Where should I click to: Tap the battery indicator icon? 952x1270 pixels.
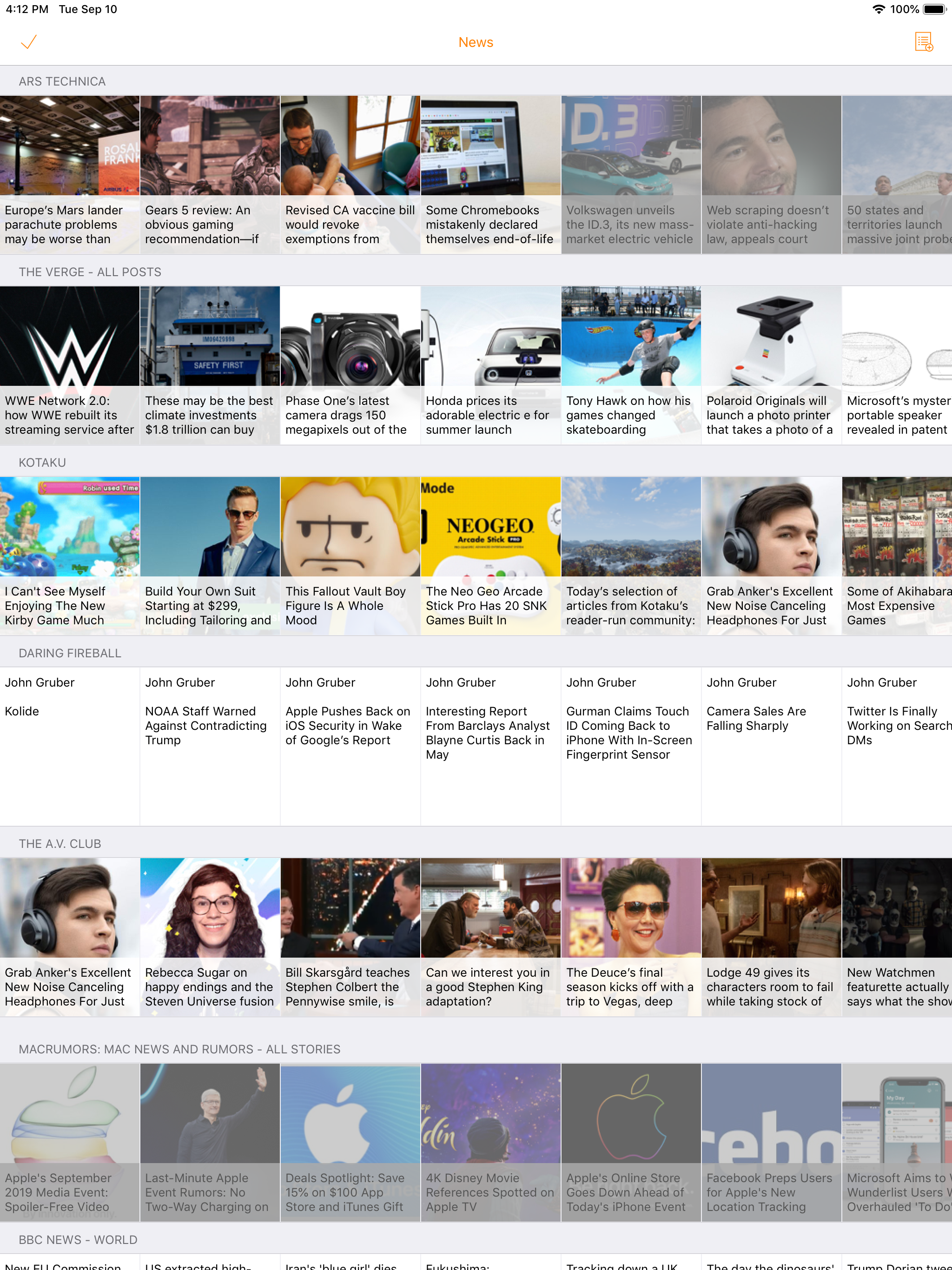934,9
